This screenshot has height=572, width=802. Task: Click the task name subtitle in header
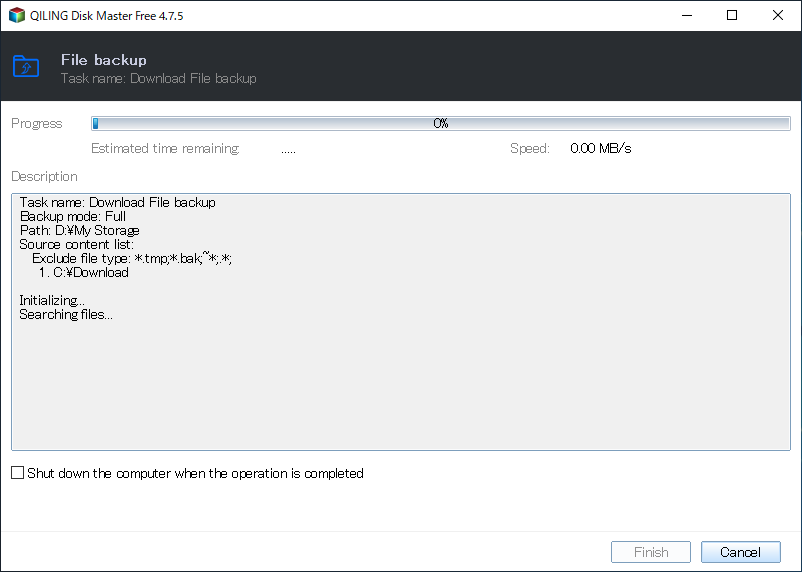(x=158, y=78)
